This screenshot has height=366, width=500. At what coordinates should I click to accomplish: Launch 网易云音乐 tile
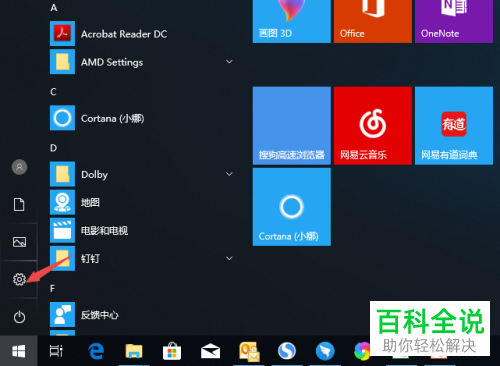pyautogui.click(x=373, y=126)
